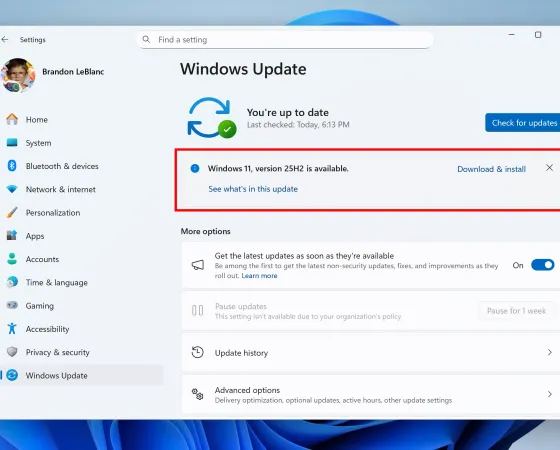Open See what's in this update
The height and width of the screenshot is (450, 560).
coord(253,189)
